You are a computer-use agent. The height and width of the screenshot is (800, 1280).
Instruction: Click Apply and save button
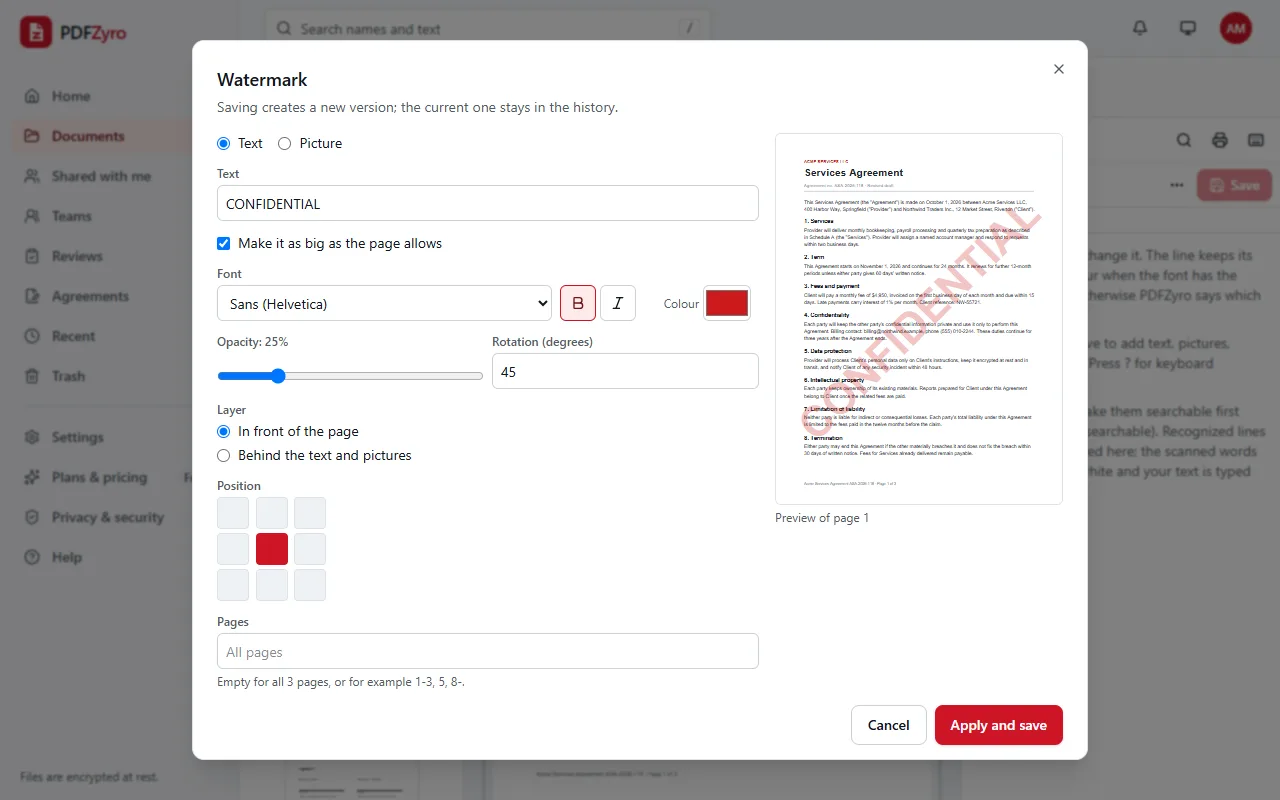coord(999,725)
